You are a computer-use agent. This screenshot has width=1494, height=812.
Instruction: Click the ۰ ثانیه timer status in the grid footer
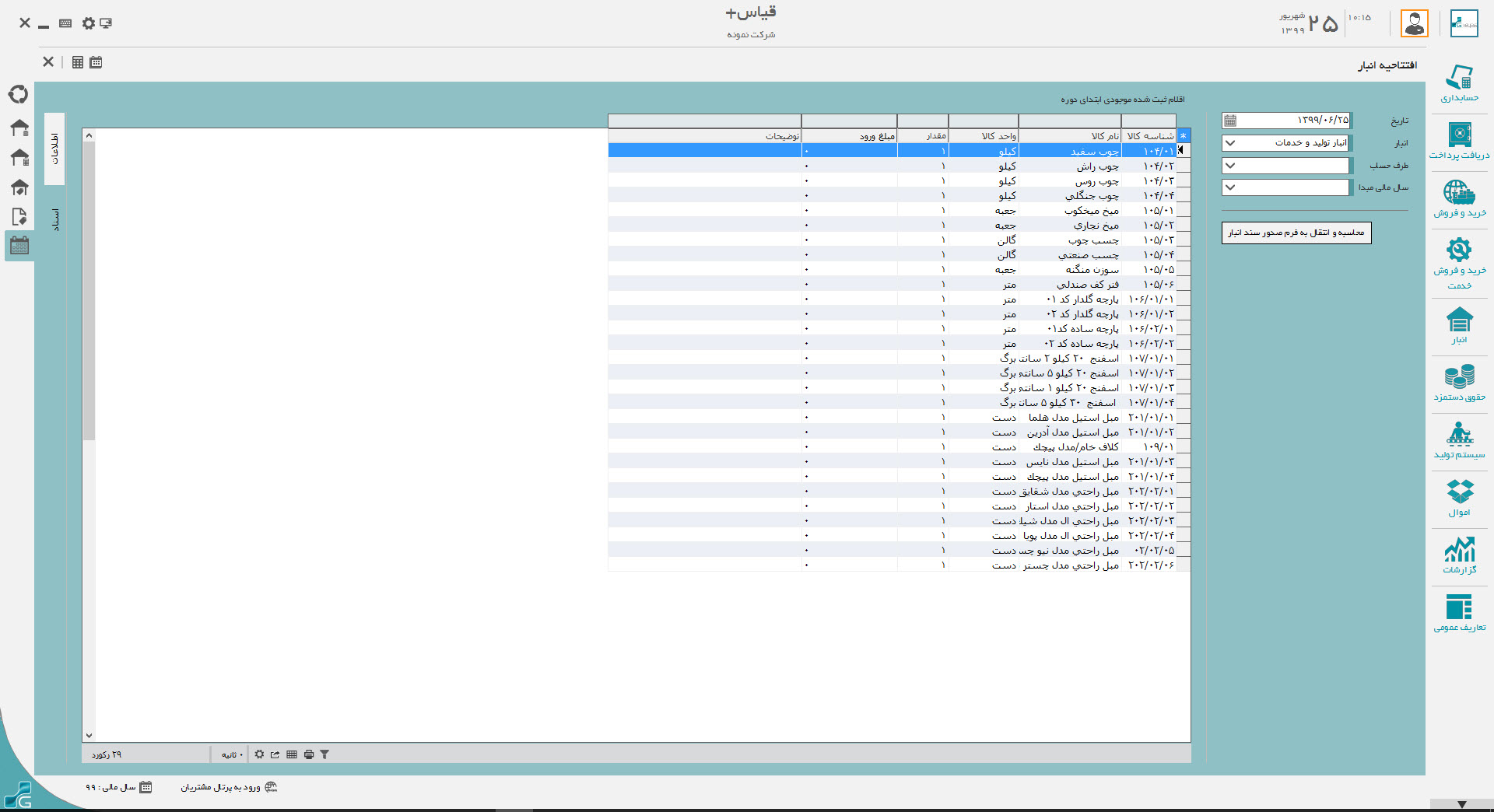[232, 754]
